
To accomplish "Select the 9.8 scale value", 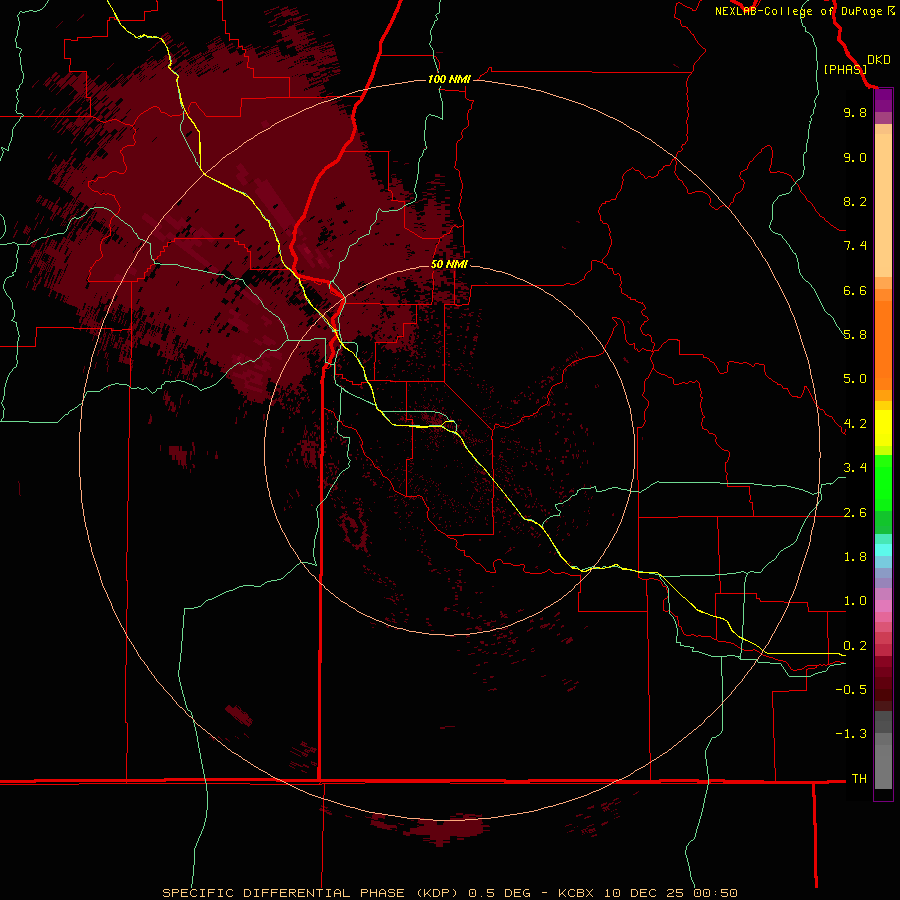I will point(855,112).
